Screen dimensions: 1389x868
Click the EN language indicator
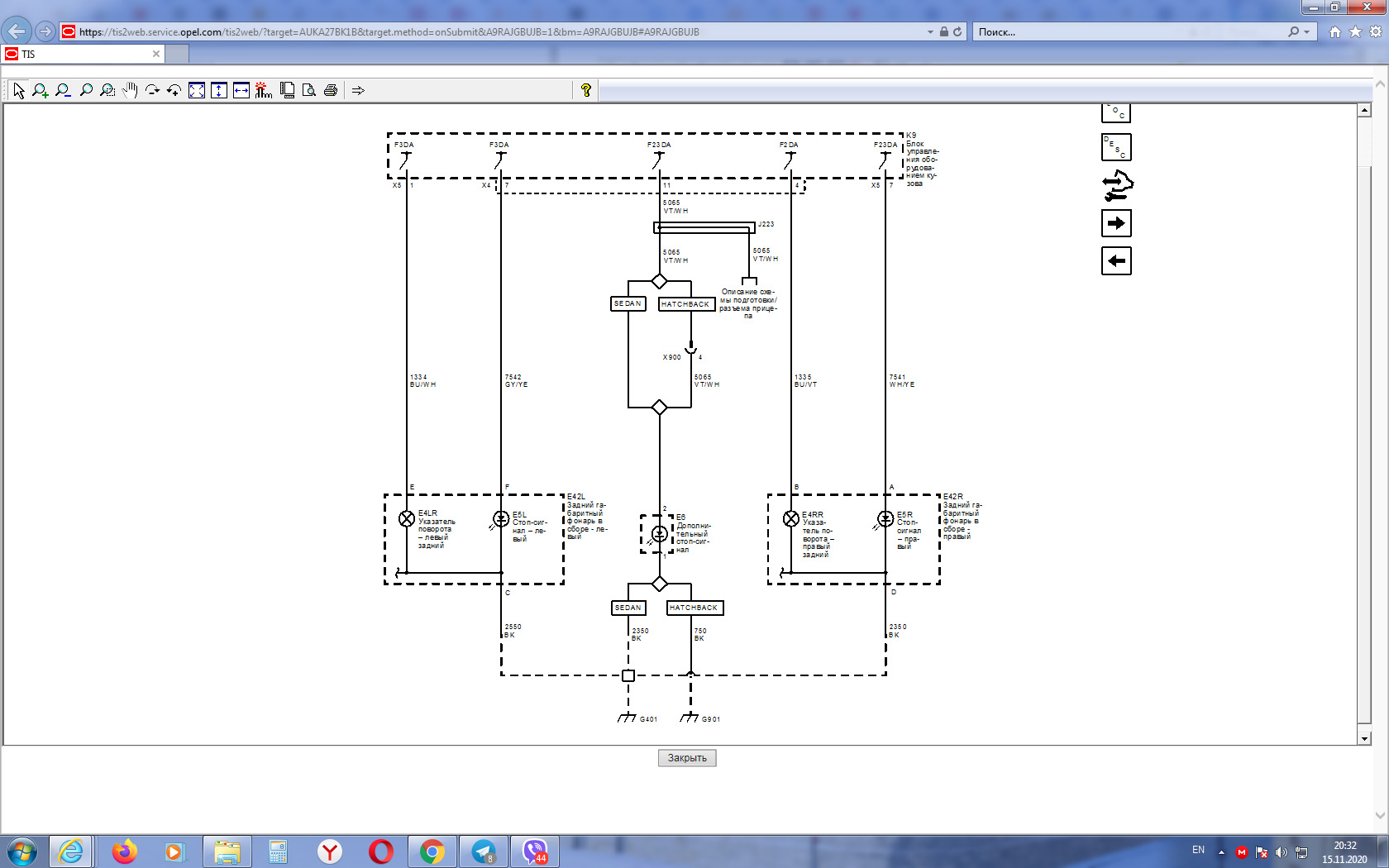pyautogui.click(x=1198, y=850)
